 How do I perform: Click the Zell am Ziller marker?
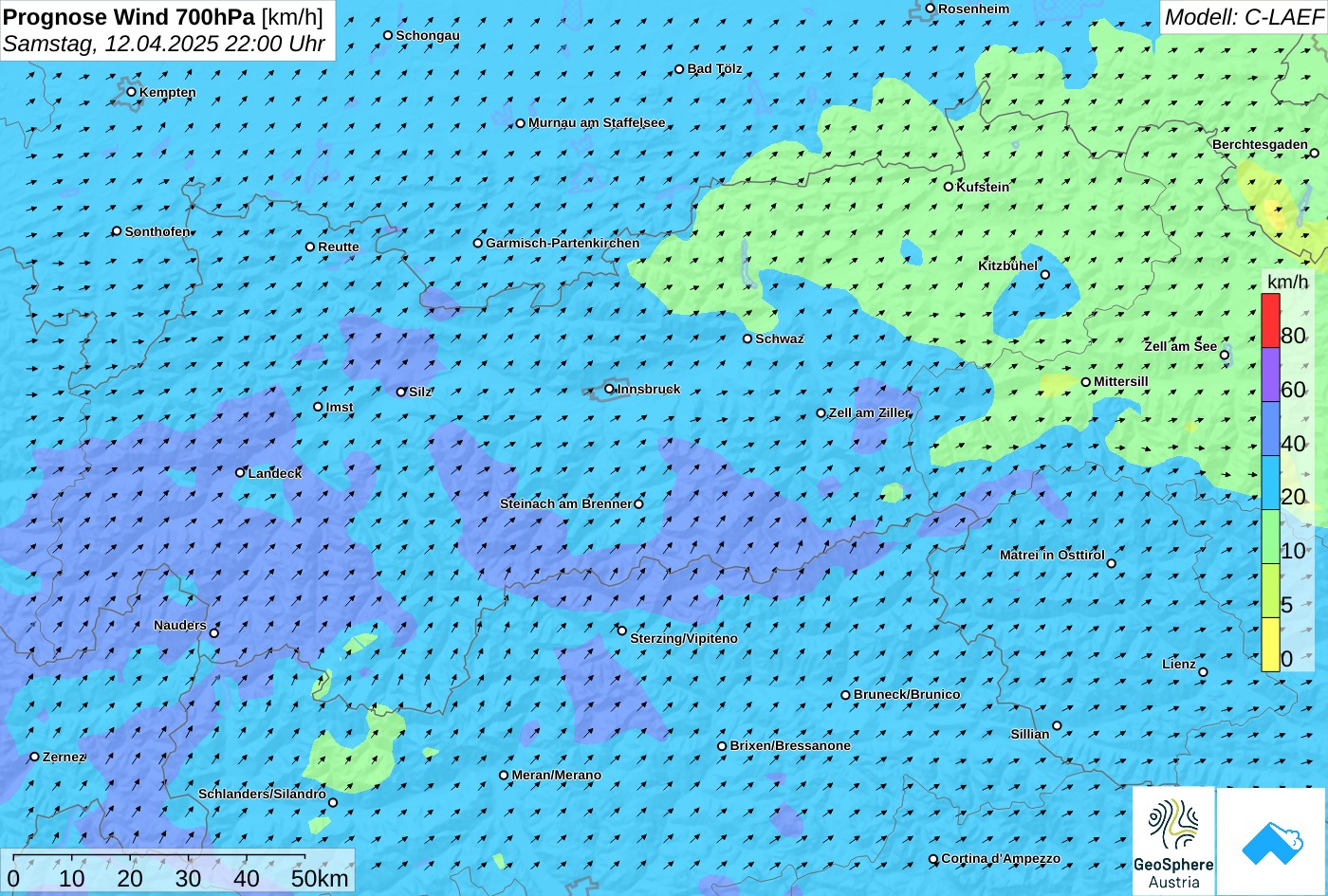(x=821, y=412)
